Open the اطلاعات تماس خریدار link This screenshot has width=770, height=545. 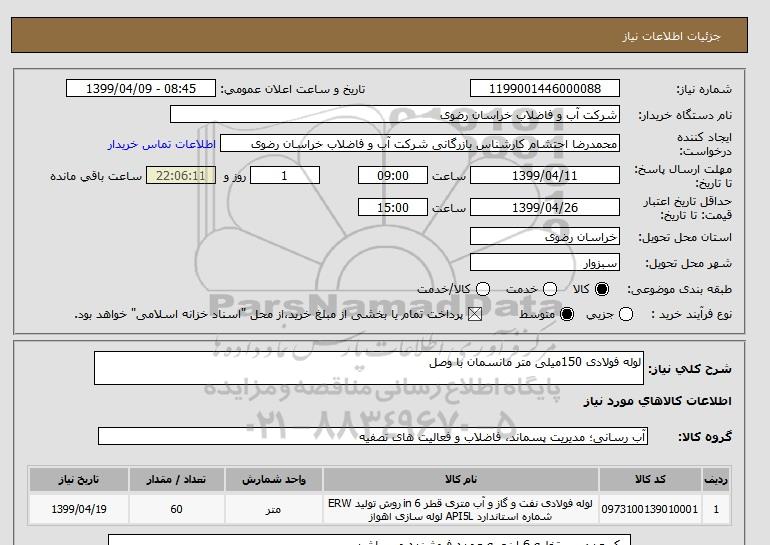pyautogui.click(x=162, y=144)
